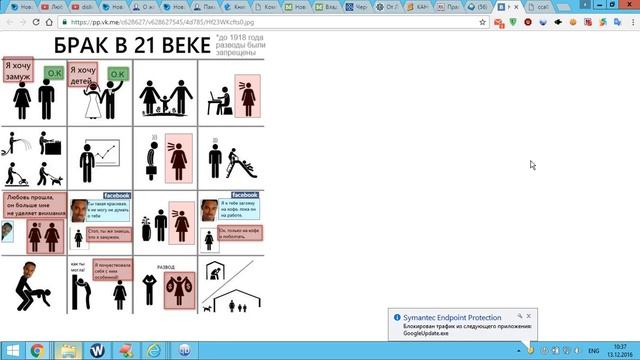Switch to YouTube tab 'disl'
Viewport: 640px width, 360px height.
point(83,7)
